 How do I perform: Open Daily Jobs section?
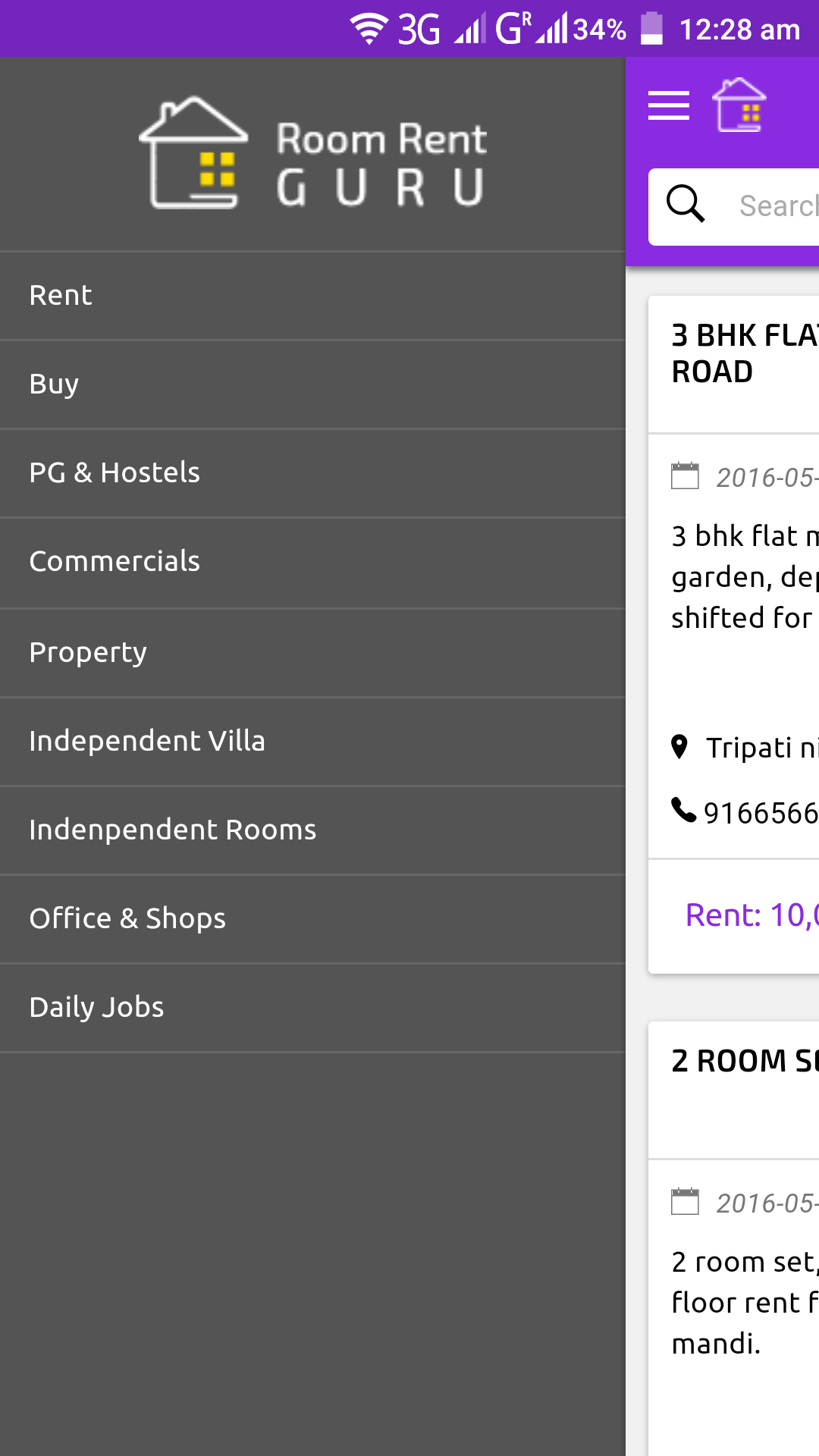point(96,1007)
